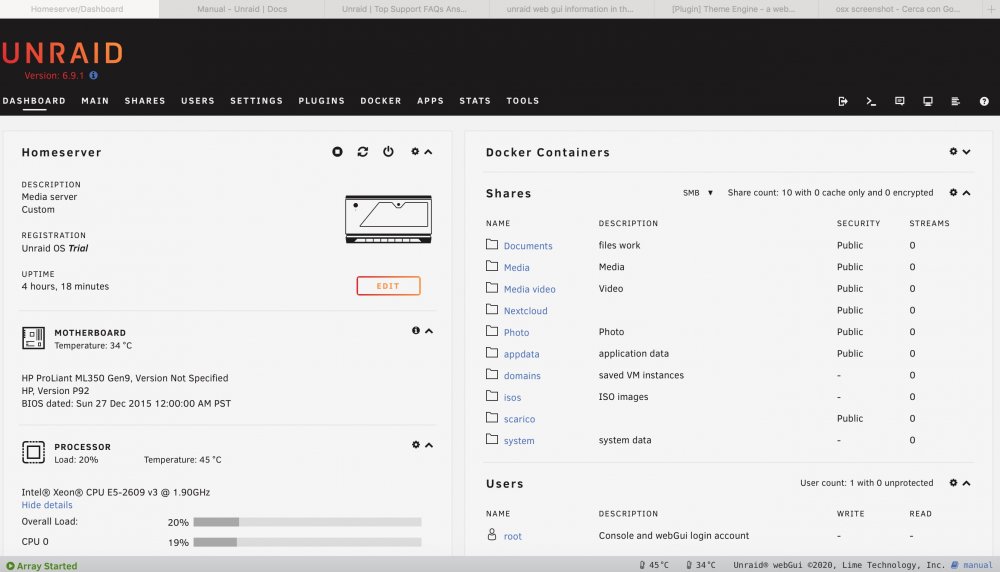This screenshot has height=572, width=1000.
Task: Open the Media share link
Action: coord(517,267)
